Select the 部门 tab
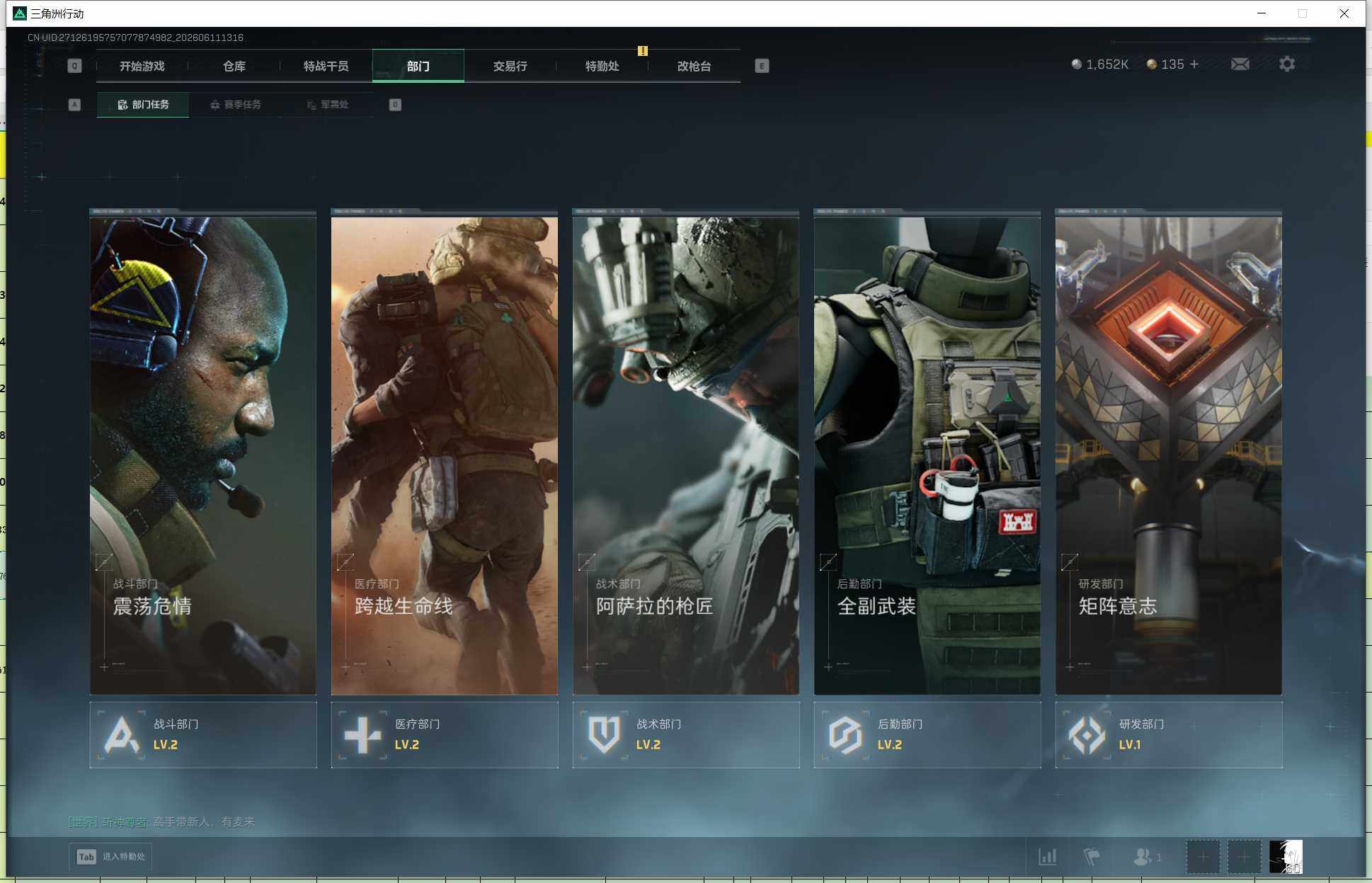1372x883 pixels. (x=418, y=66)
